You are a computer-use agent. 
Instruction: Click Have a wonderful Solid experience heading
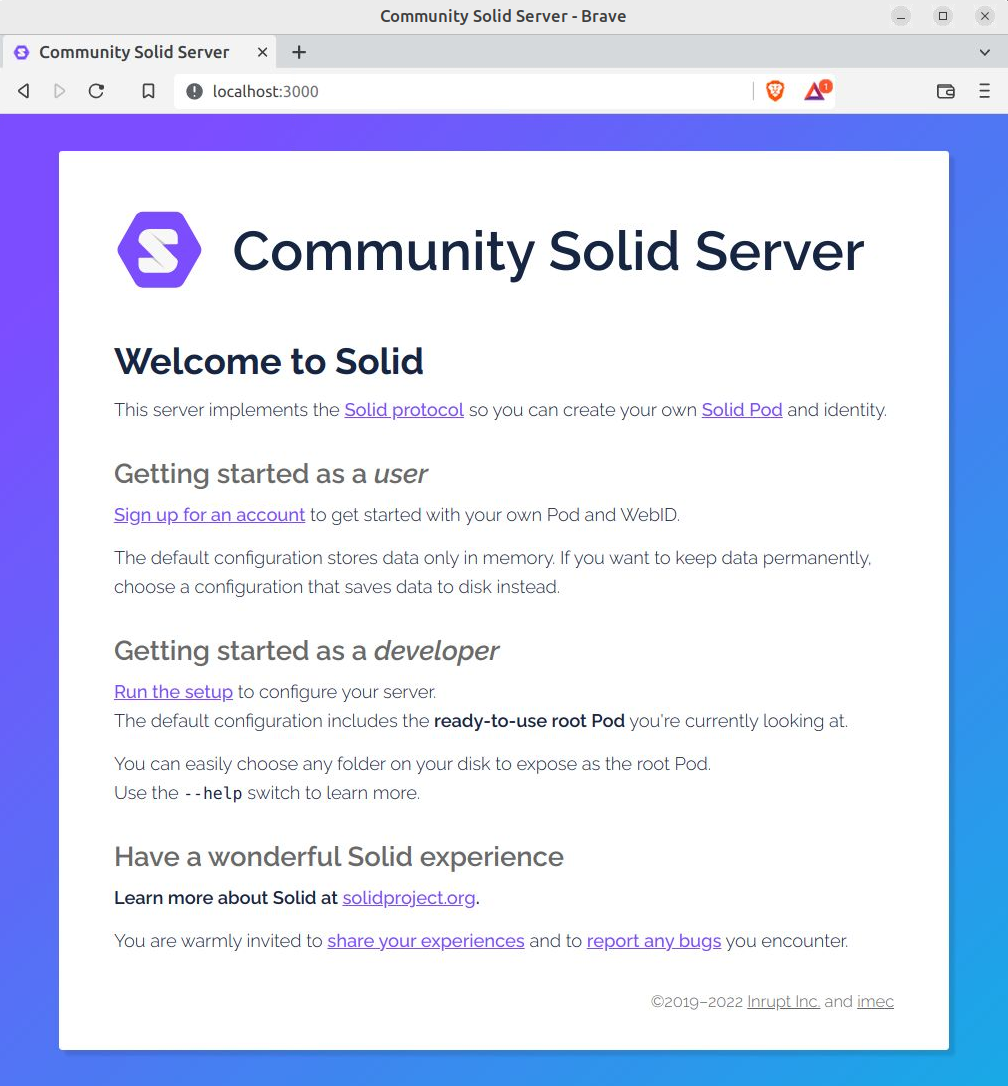339,857
